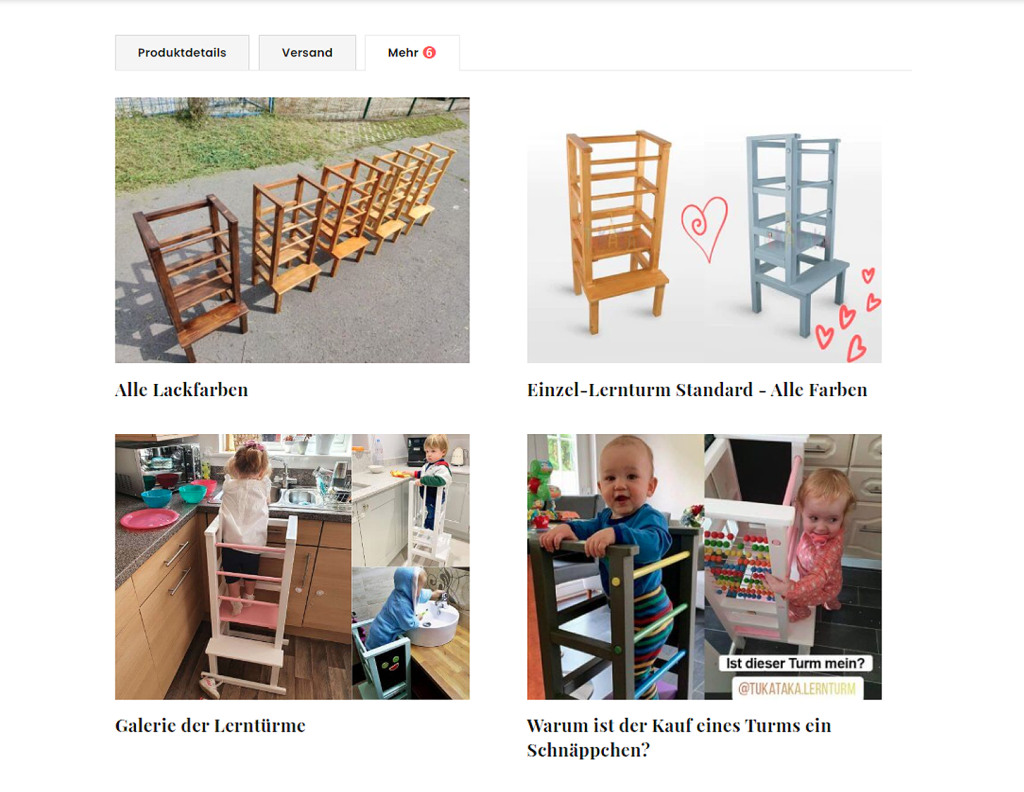Click the dark brown stained tower in the photo

191,274
